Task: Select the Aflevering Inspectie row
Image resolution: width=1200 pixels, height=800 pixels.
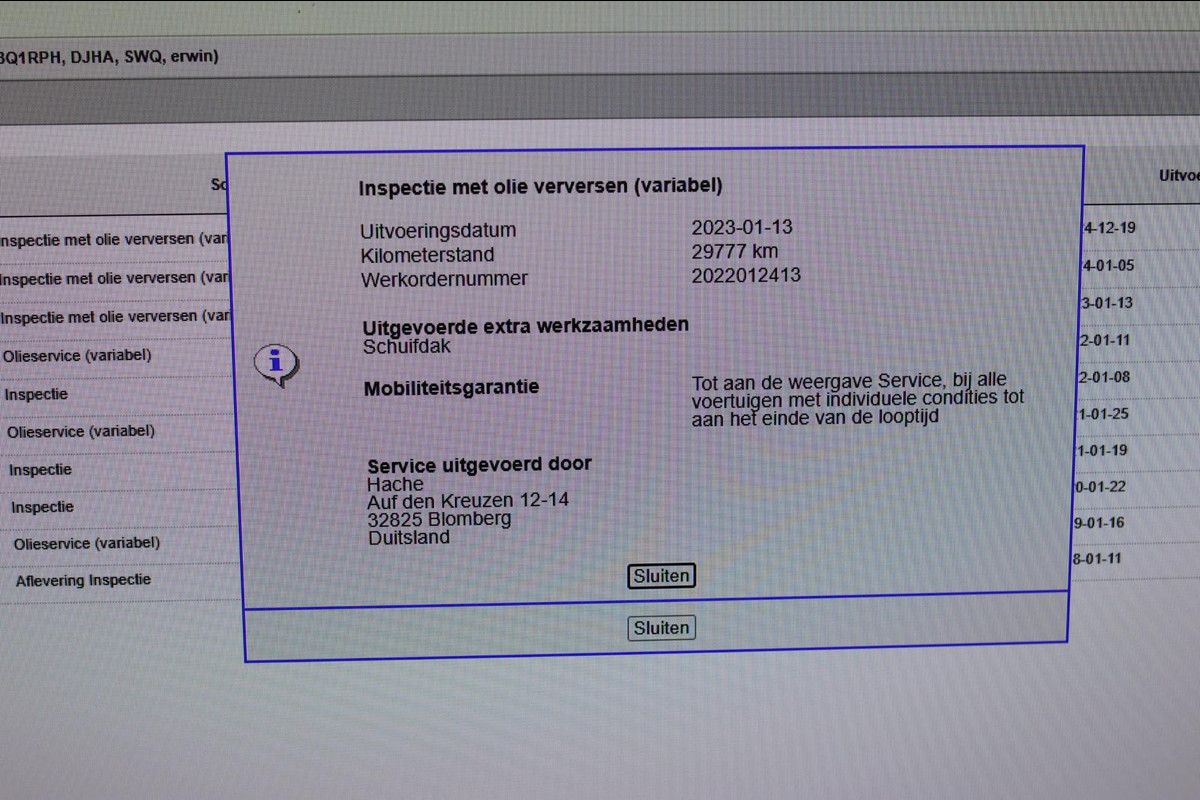Action: (83, 580)
